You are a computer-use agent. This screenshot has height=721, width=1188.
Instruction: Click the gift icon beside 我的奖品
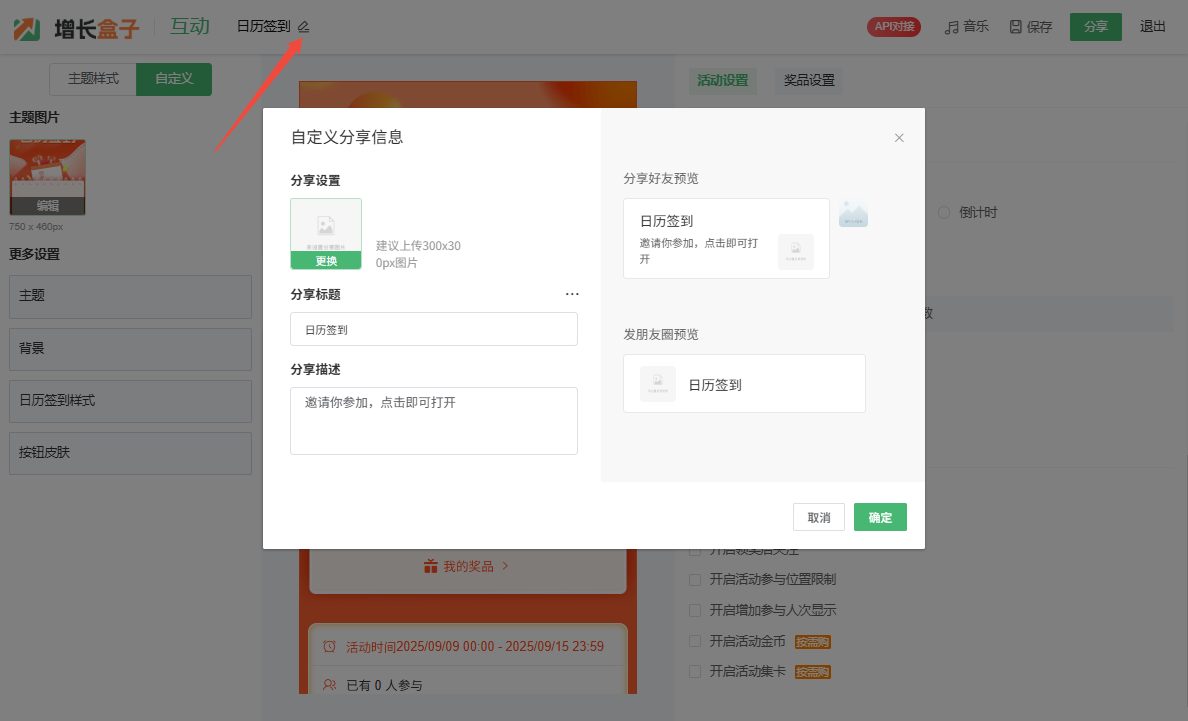click(x=430, y=566)
